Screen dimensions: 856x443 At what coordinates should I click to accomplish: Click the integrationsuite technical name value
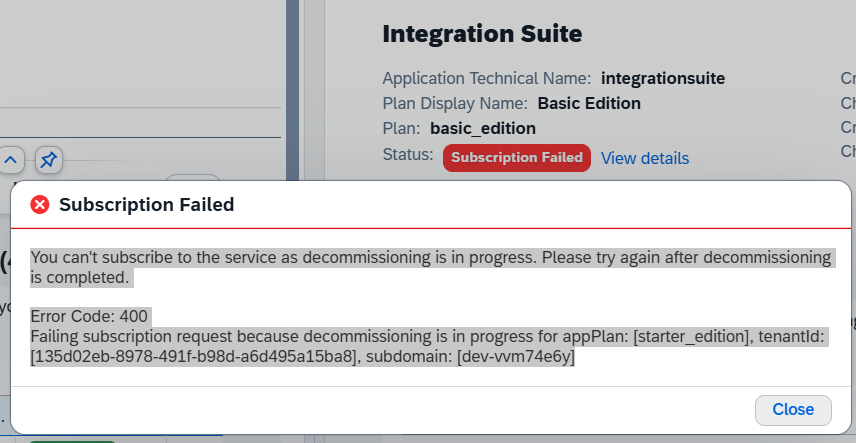[663, 79]
